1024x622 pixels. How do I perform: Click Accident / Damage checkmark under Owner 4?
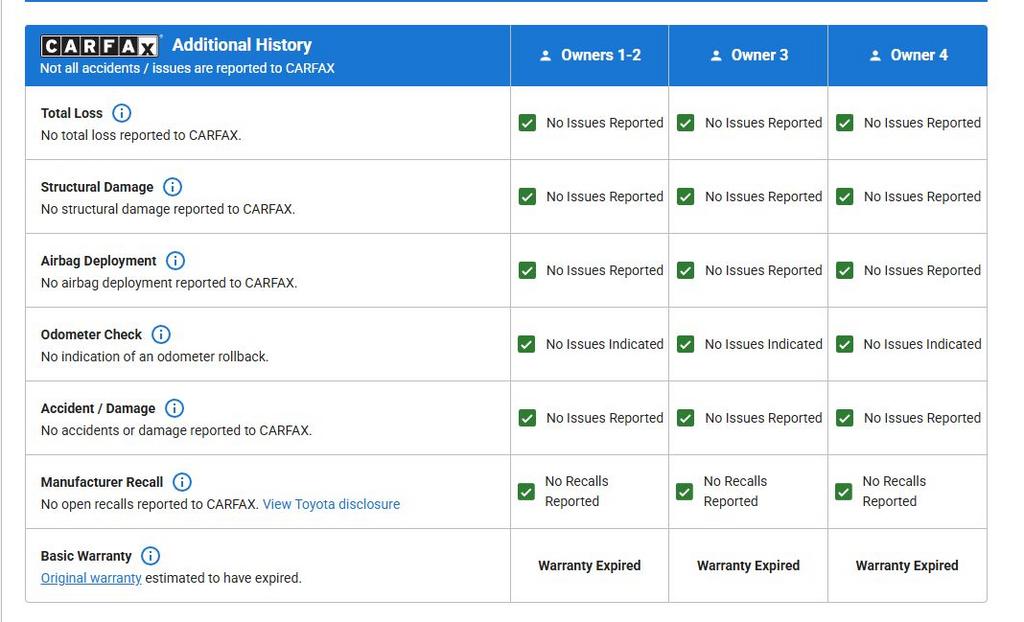click(x=844, y=418)
